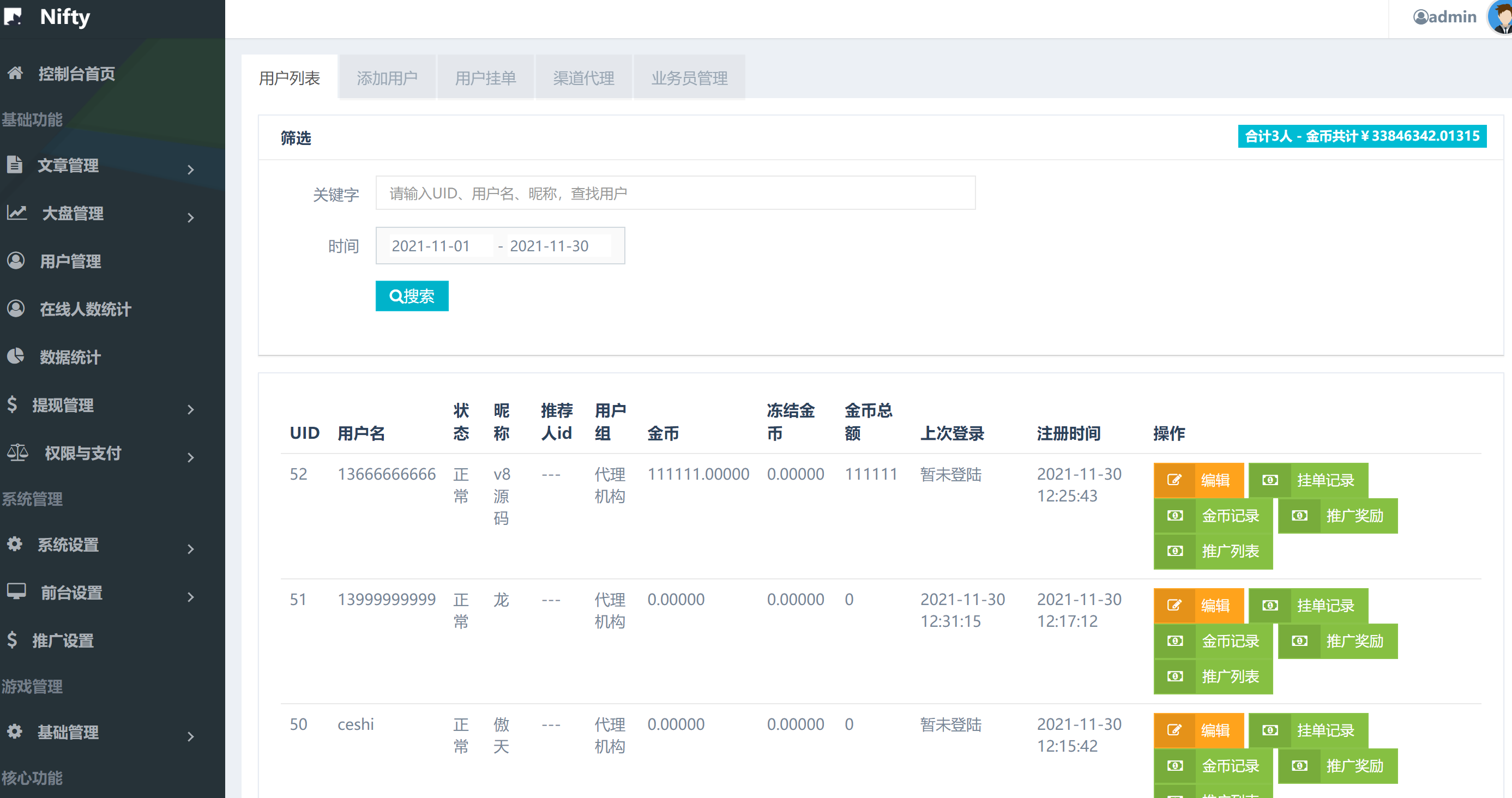Switch to the 添加用户 tab
1512x798 pixels.
click(x=387, y=78)
